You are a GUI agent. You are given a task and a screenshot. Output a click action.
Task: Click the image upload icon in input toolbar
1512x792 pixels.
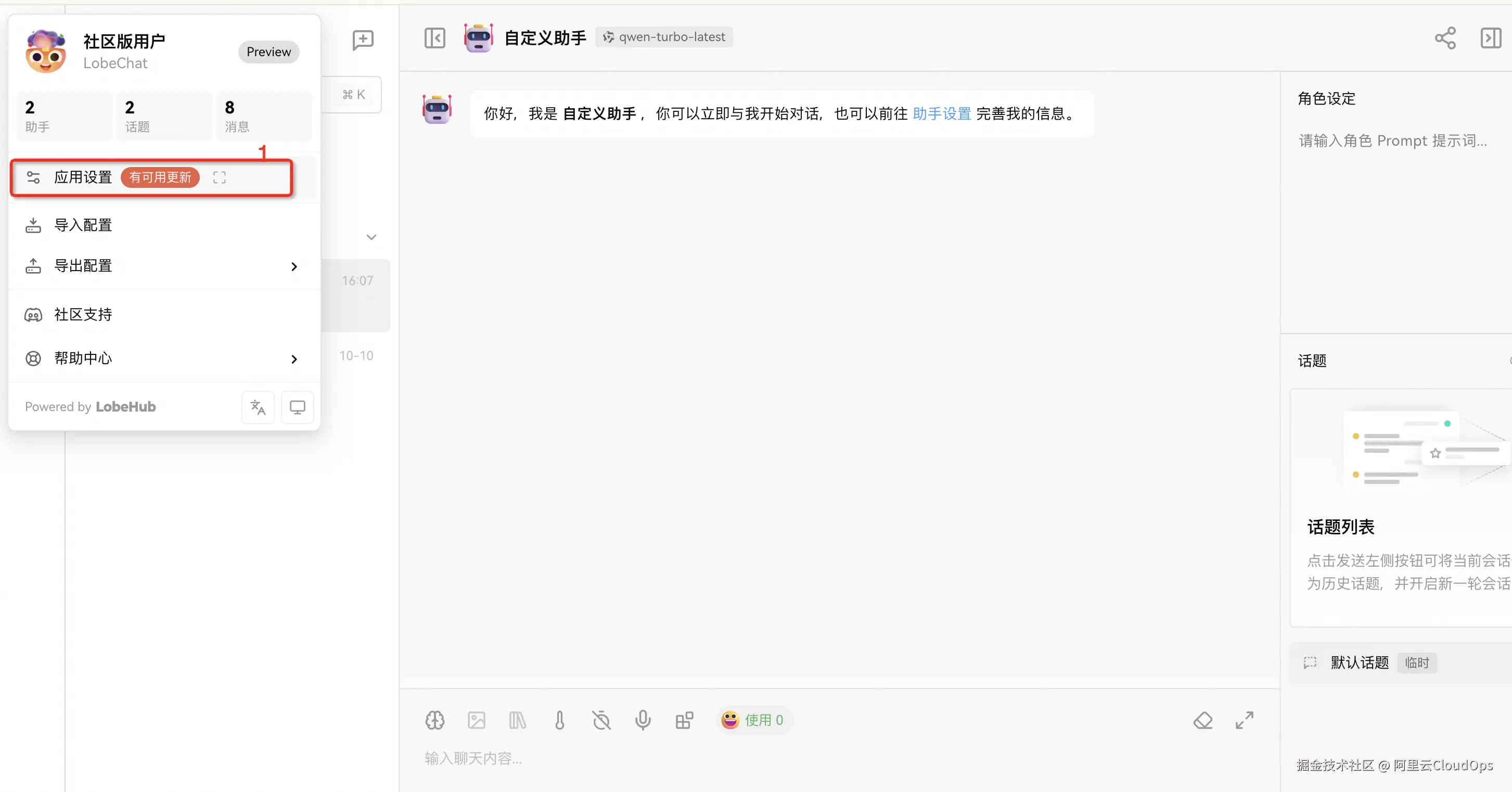[476, 720]
